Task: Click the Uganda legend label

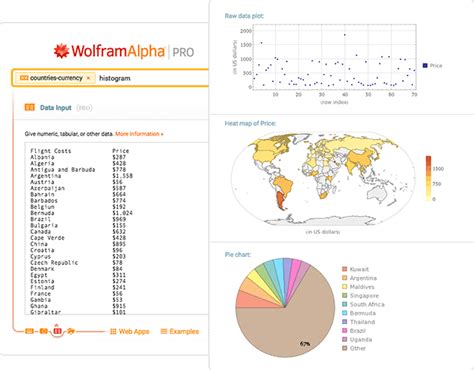Action: (361, 340)
